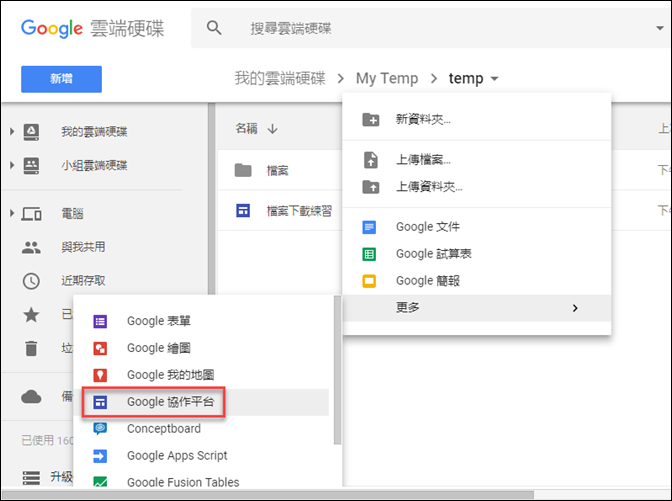Open the 更多 submenu
The image size is (672, 501).
click(477, 308)
